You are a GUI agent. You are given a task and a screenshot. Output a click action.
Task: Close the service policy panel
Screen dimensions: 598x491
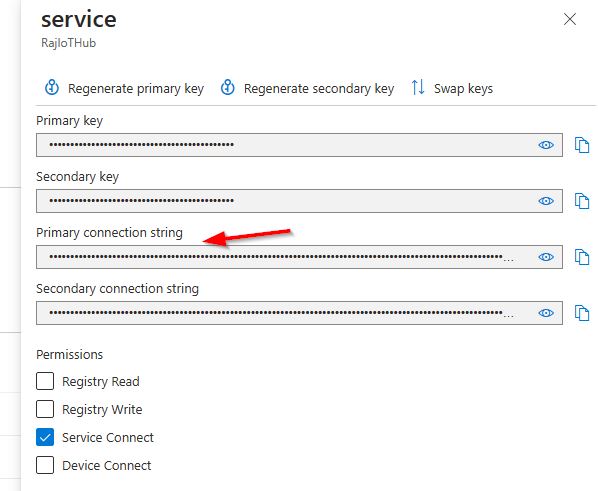click(570, 19)
